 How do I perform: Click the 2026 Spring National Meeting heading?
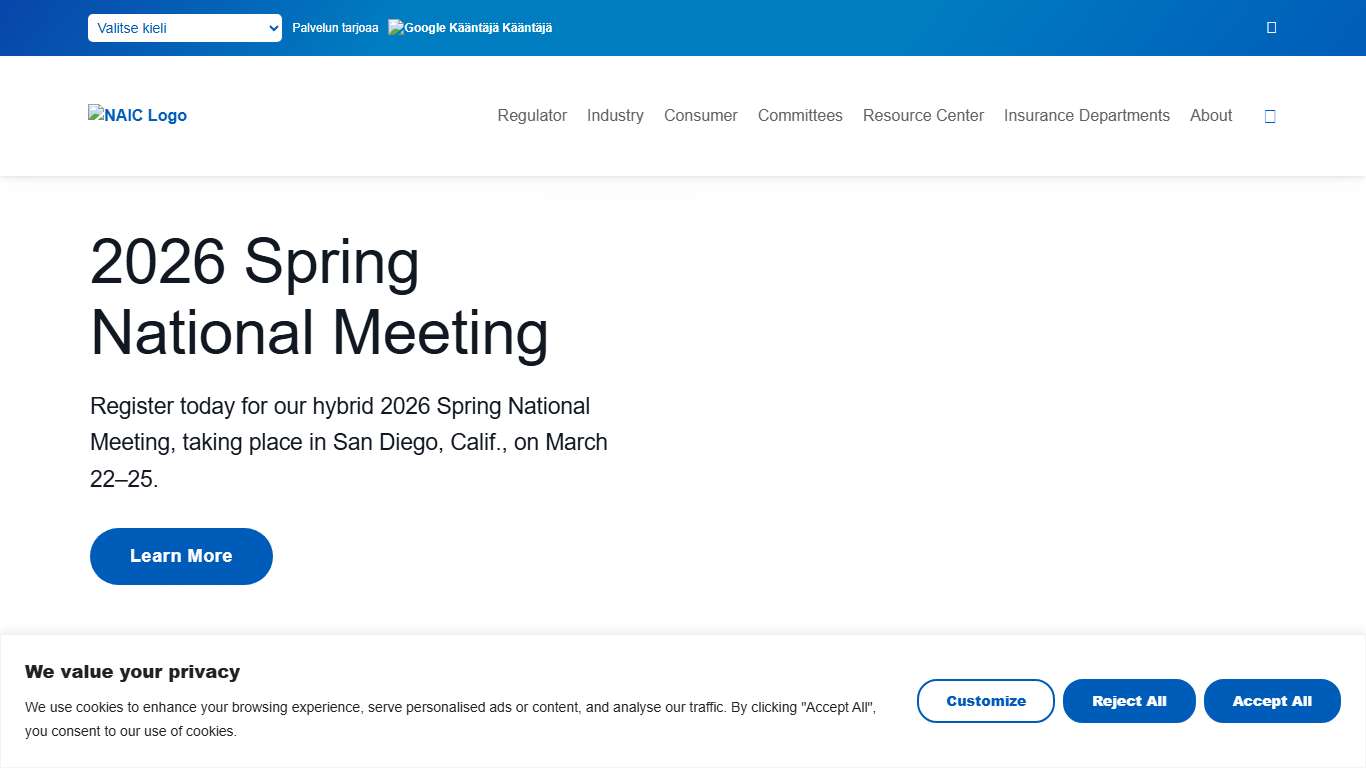[x=319, y=297]
